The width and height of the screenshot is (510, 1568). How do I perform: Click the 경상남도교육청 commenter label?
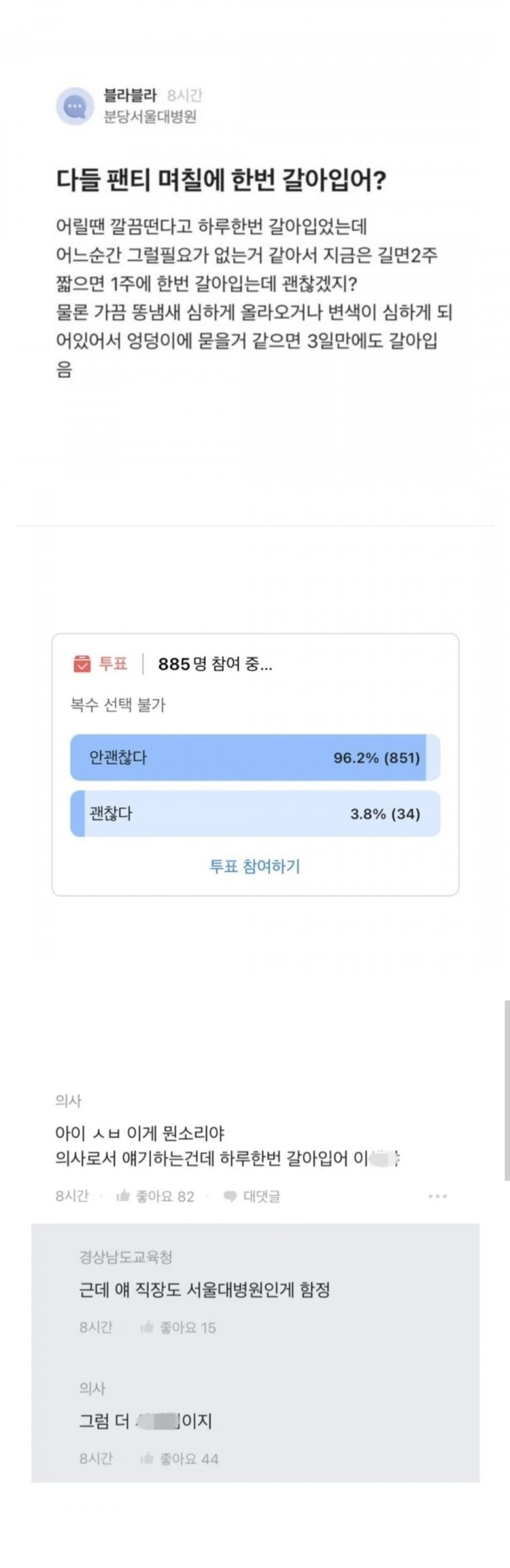click(x=126, y=1256)
